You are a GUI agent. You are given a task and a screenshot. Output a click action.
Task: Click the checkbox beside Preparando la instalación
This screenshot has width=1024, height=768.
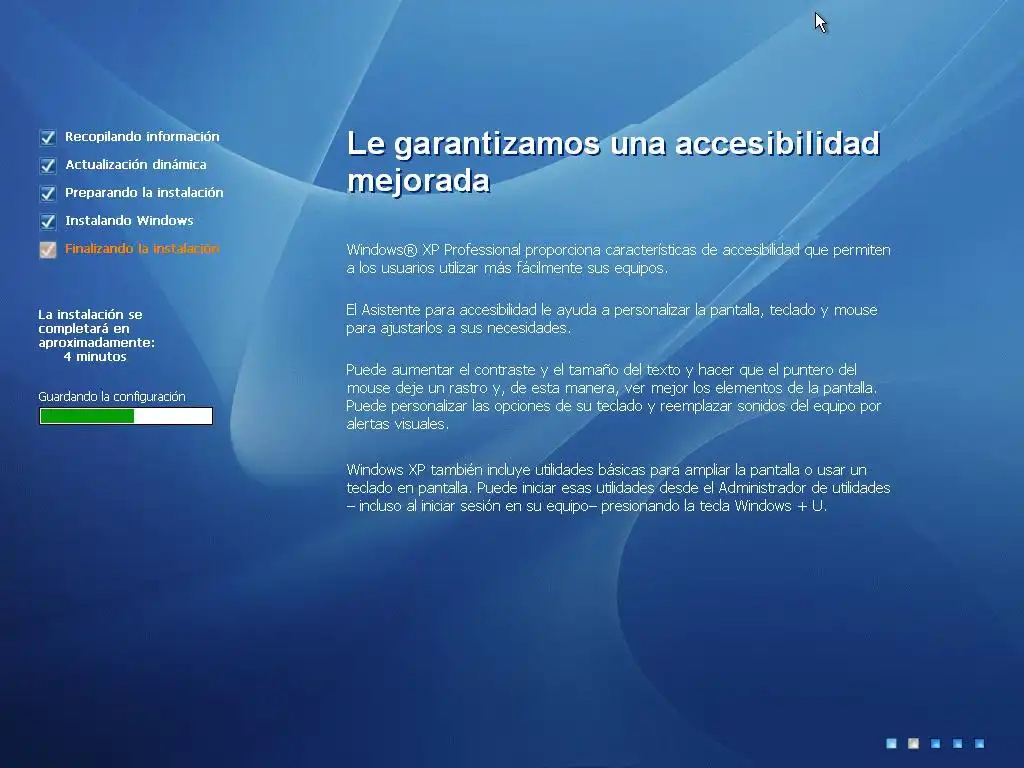[x=48, y=193]
